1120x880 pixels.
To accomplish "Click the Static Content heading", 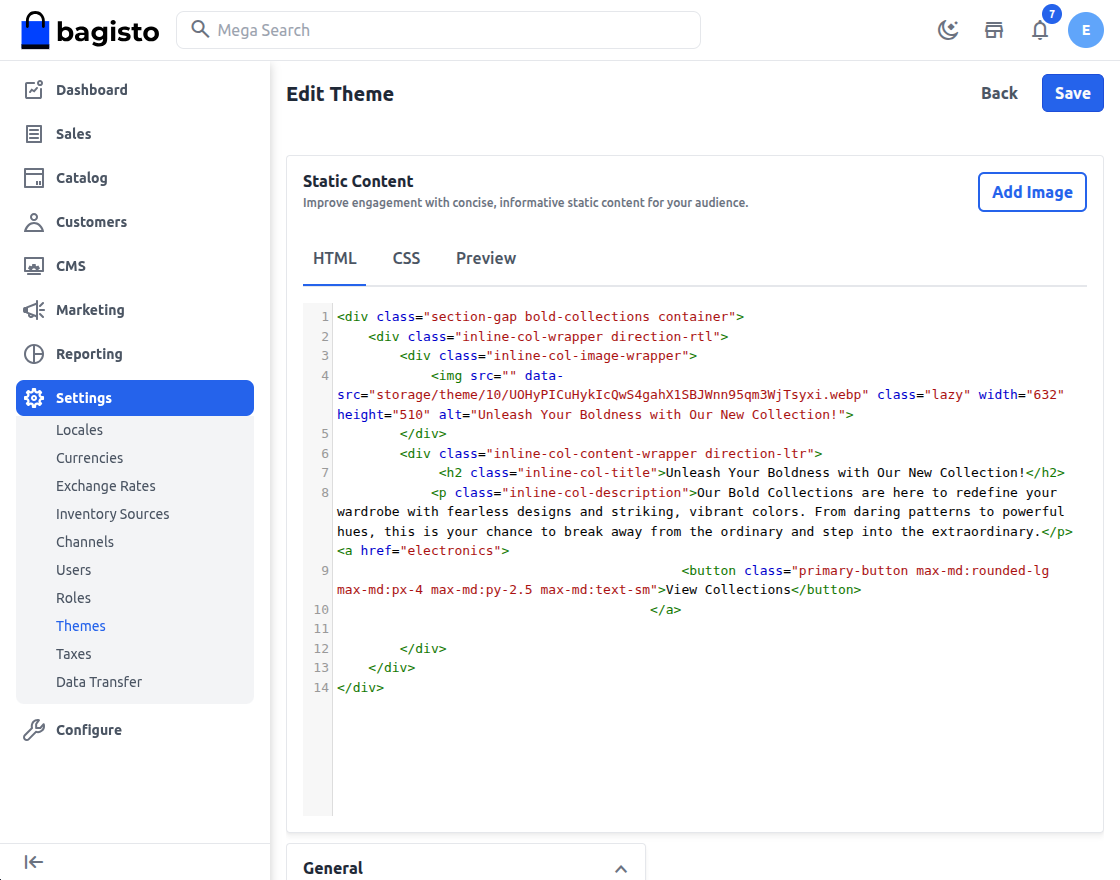I will coord(358,181).
